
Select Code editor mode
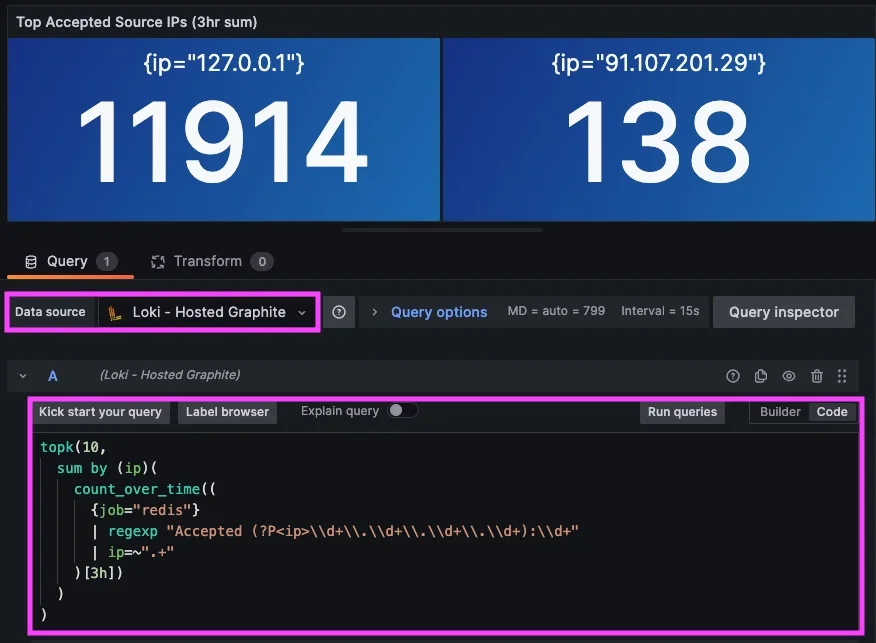point(832,412)
